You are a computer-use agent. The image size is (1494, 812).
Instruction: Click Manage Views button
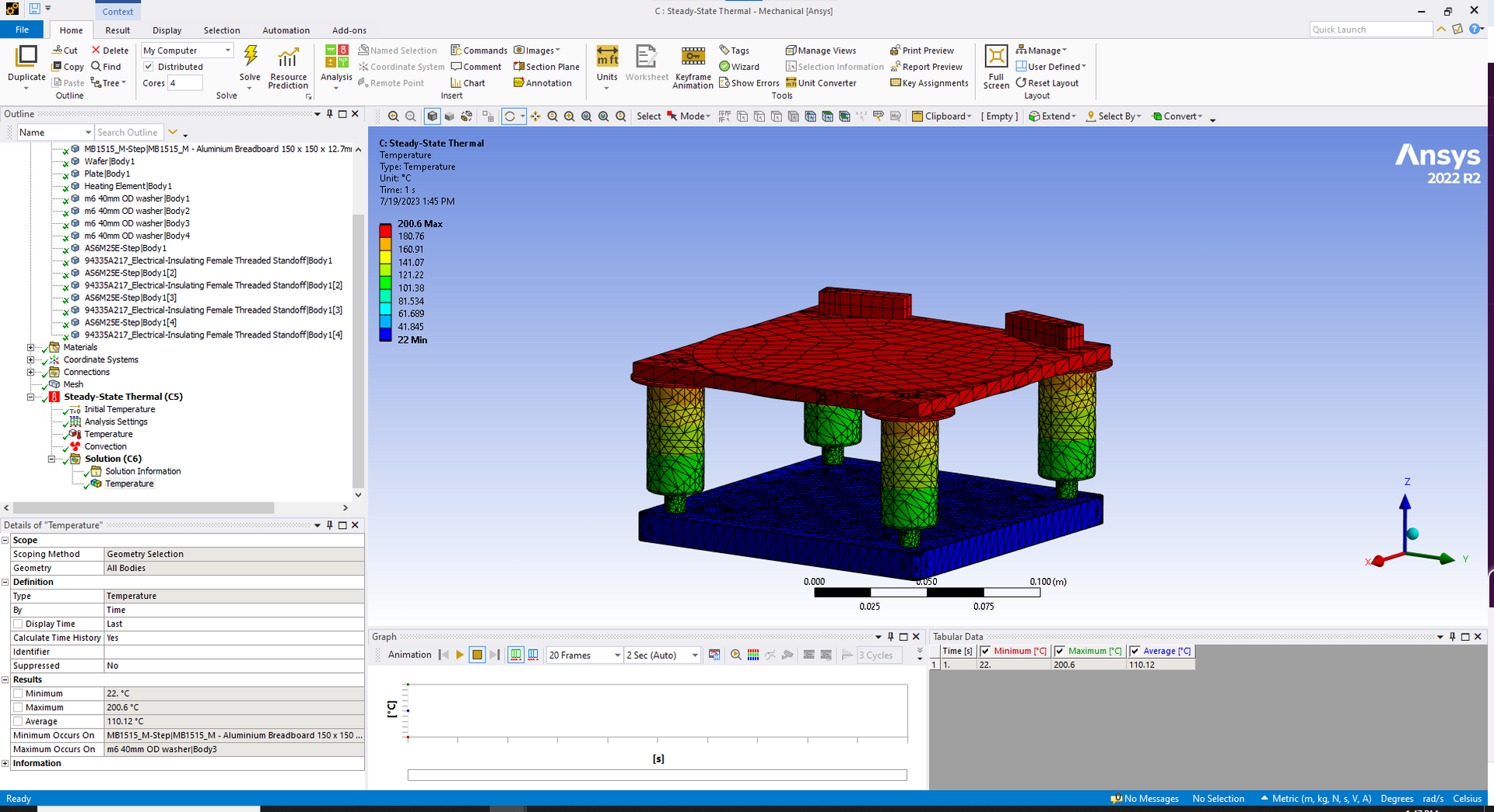click(821, 51)
